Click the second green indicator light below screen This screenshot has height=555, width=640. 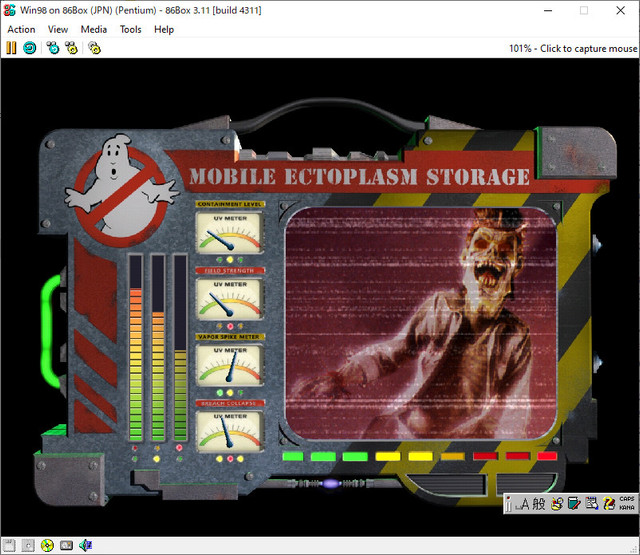coord(323,456)
